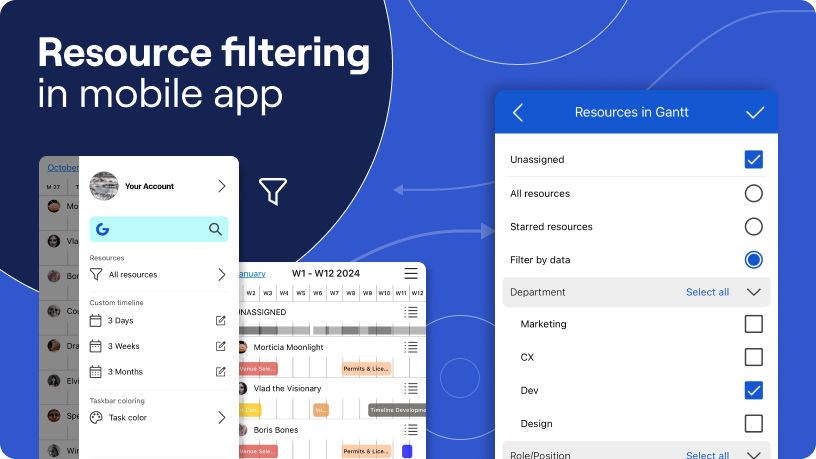816x459 pixels.
Task: Click the large white filter funnel icon
Action: (273, 191)
